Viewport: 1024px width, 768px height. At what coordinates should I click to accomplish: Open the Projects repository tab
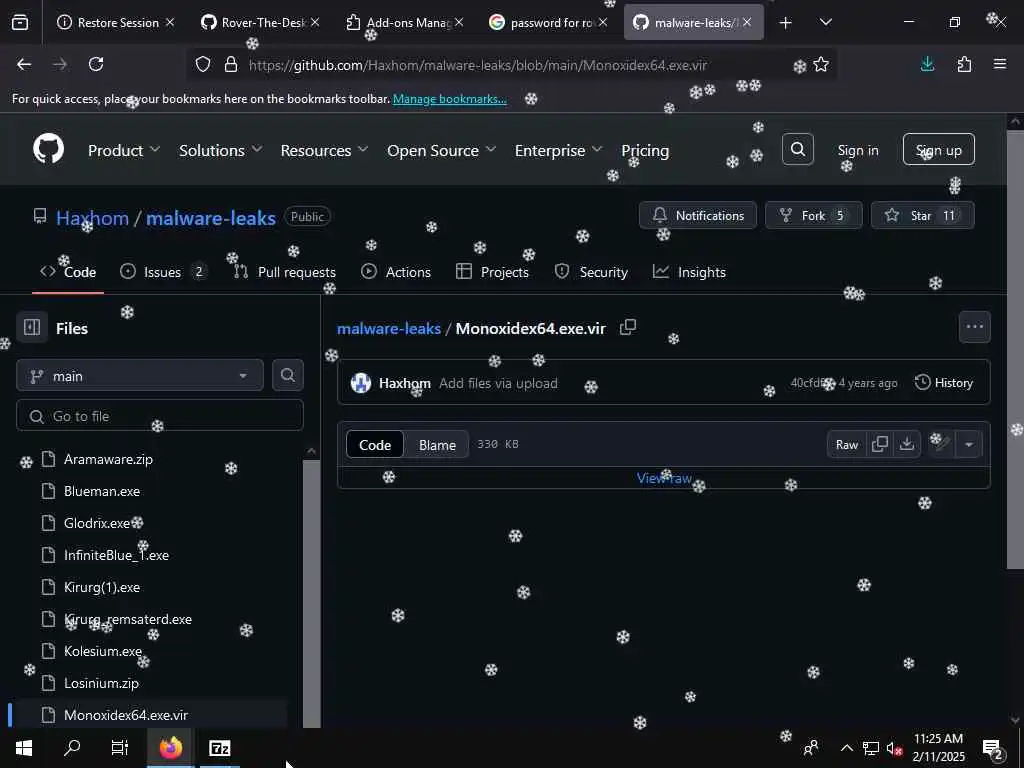(x=492, y=272)
